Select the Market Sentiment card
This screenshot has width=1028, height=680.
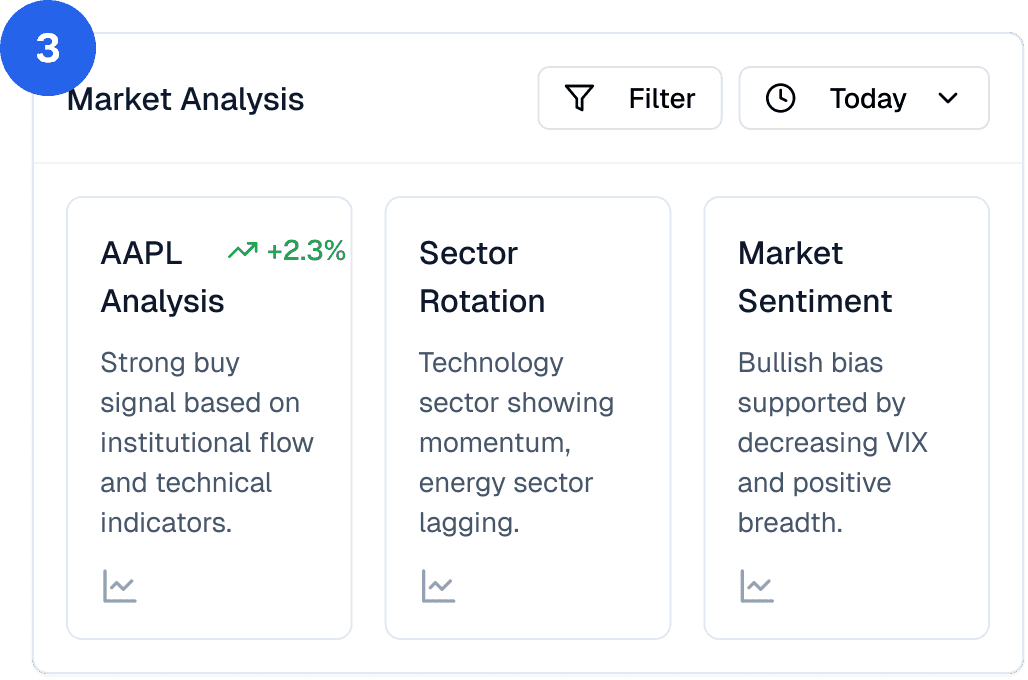846,418
